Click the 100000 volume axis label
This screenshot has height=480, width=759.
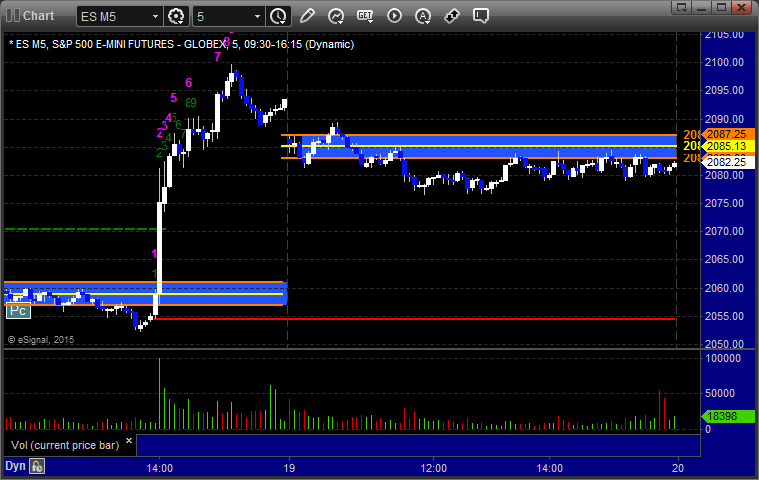[x=723, y=358]
